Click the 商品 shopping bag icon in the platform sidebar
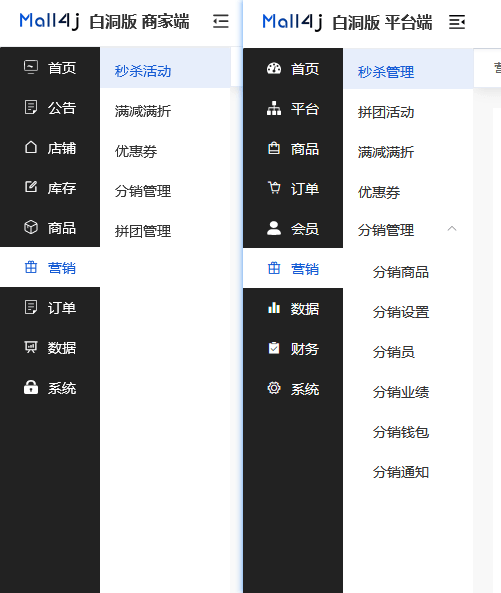 pyautogui.click(x=274, y=148)
